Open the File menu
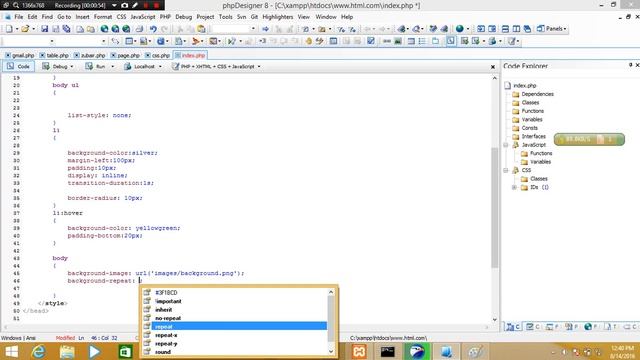 point(19,17)
